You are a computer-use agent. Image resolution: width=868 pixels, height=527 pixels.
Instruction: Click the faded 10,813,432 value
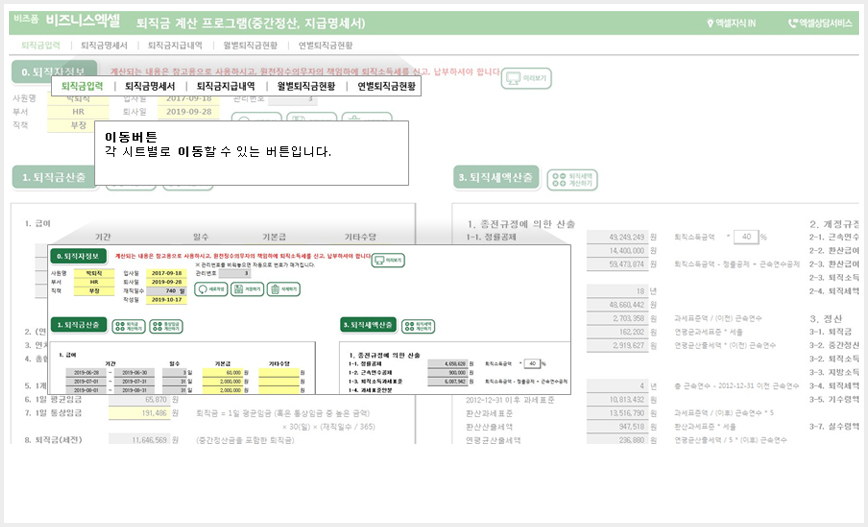click(x=617, y=400)
